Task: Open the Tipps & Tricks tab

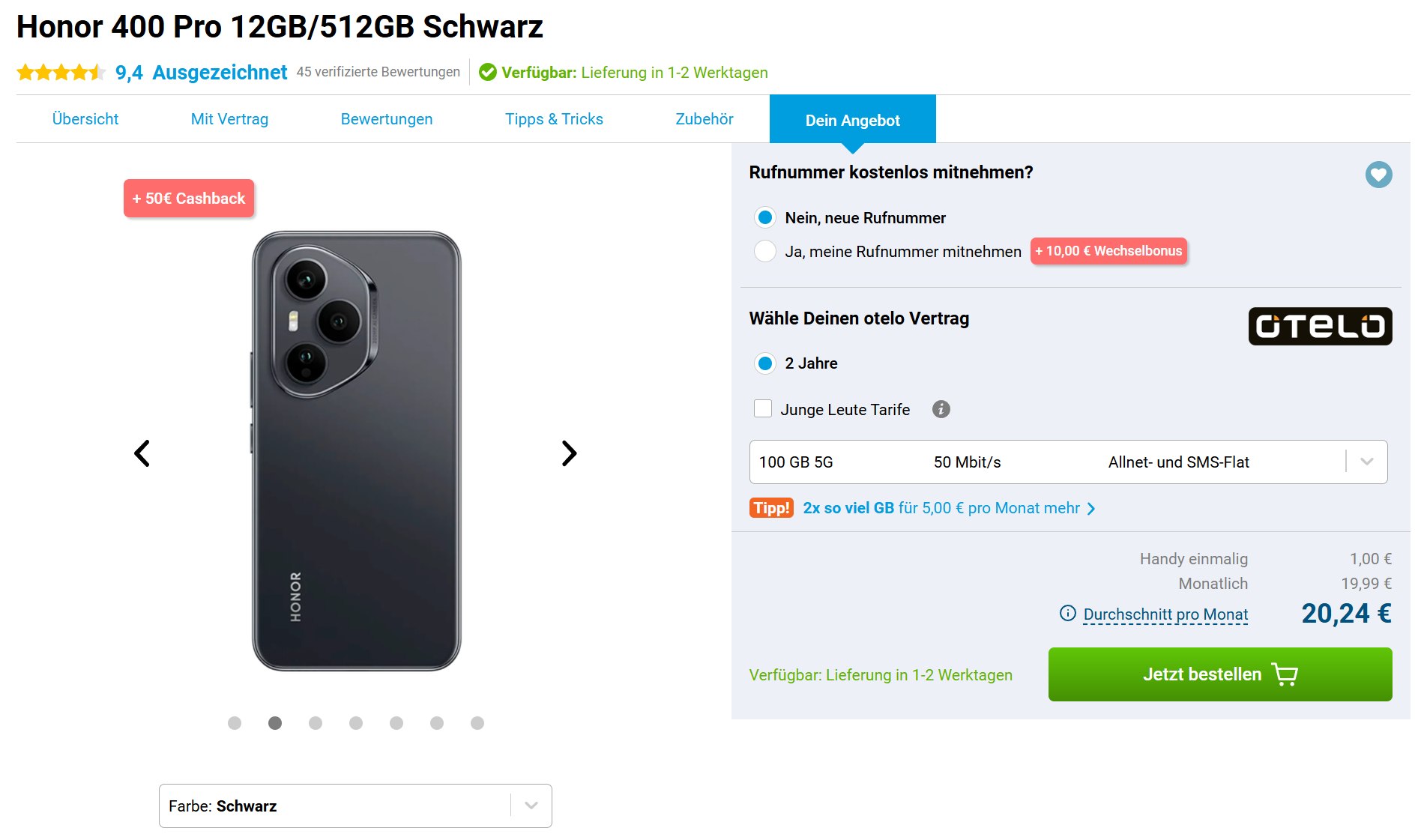Action: tap(554, 119)
